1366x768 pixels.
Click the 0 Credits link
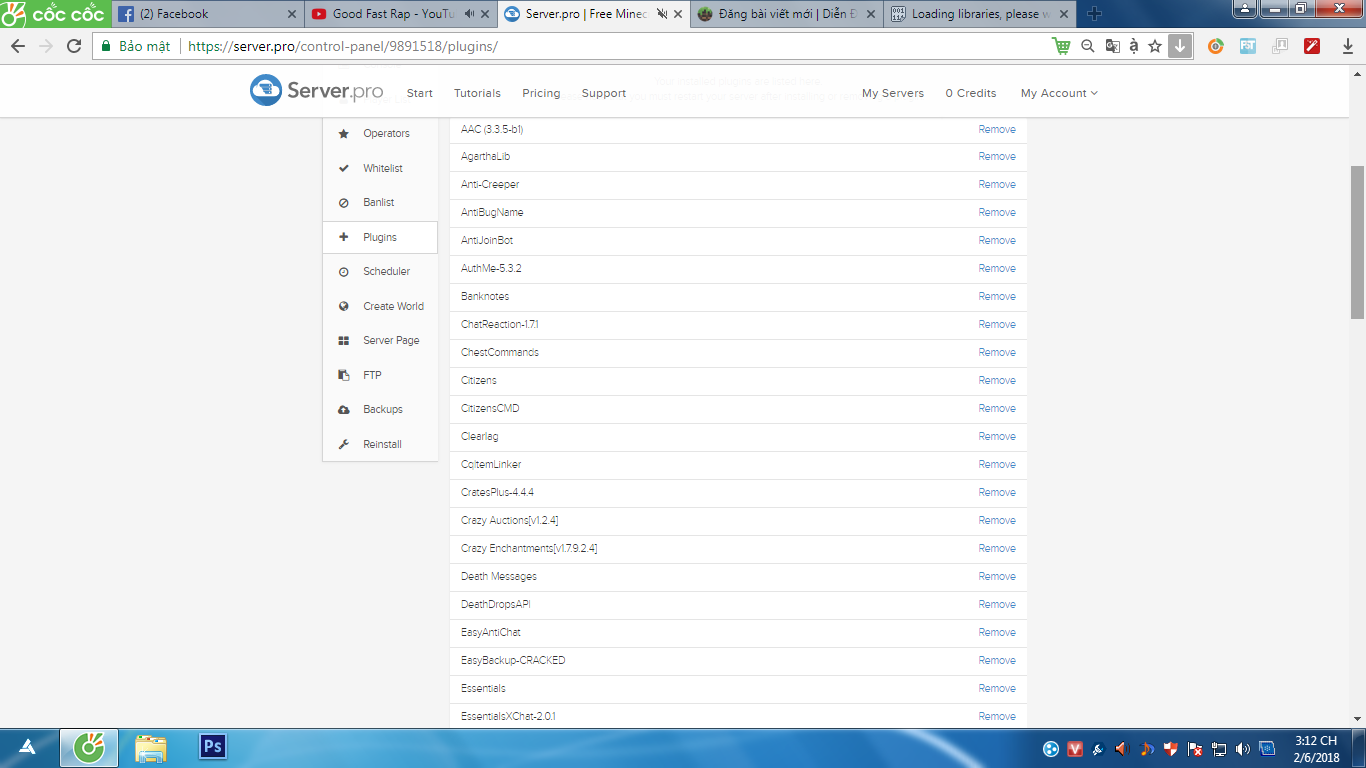click(971, 93)
